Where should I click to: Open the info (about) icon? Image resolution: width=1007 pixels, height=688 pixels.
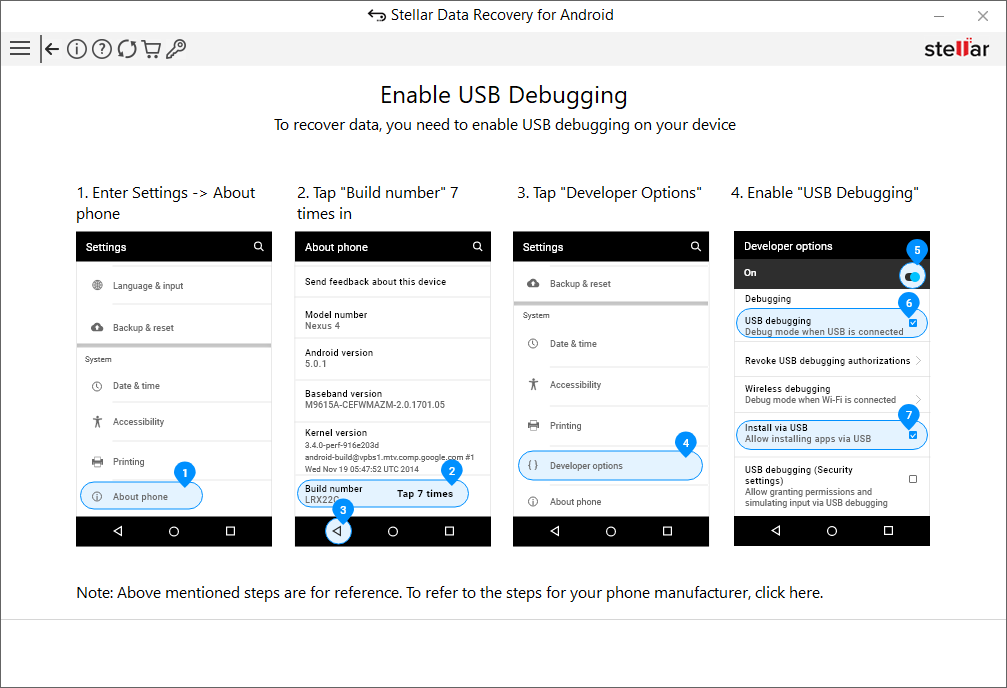tap(77, 49)
